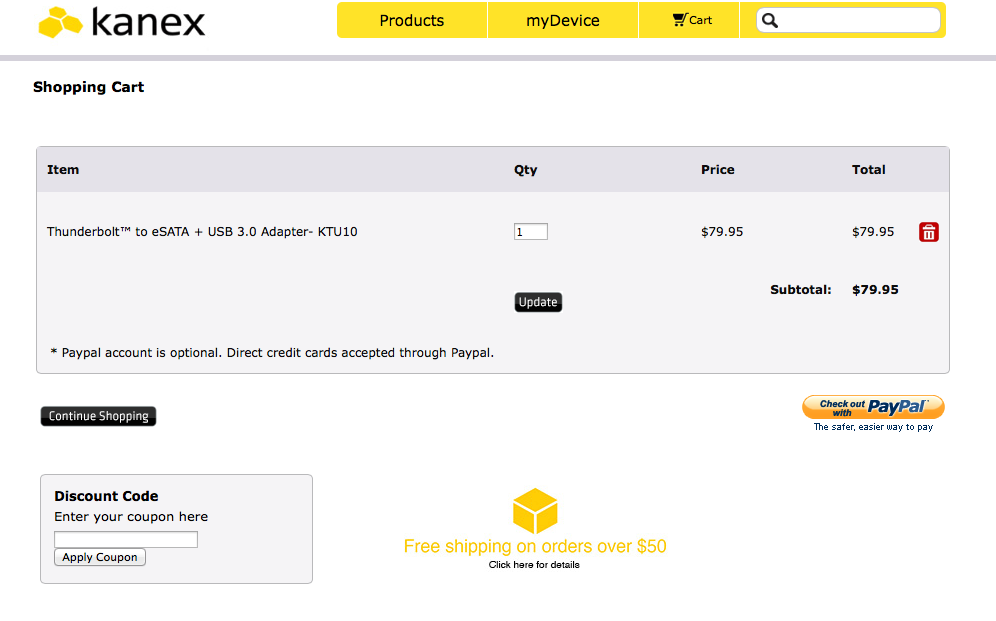Open the Products menu
996x621 pixels.
[411, 20]
